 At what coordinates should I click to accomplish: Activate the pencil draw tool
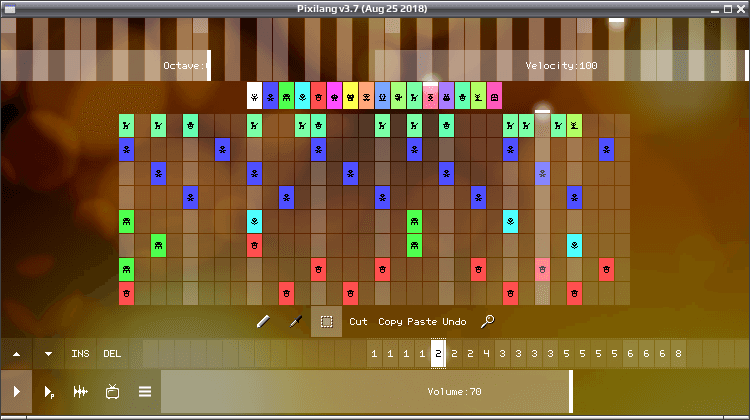click(x=263, y=321)
